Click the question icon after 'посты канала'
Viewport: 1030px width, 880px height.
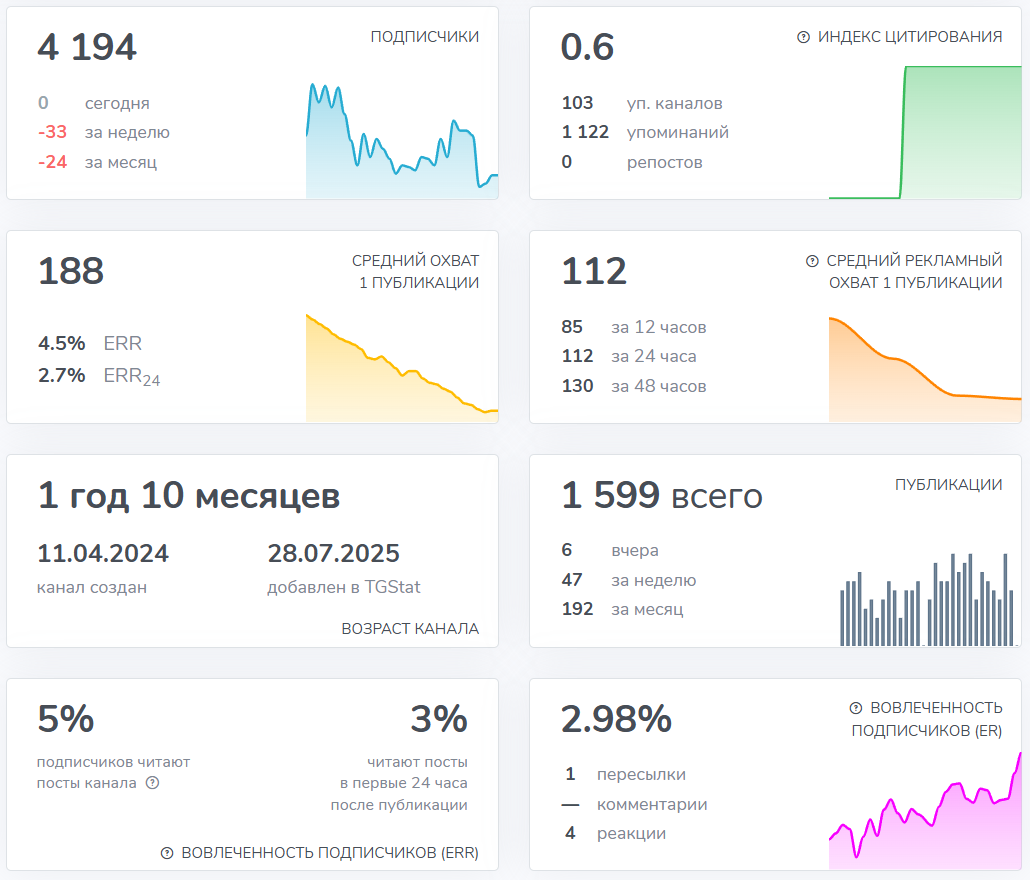point(152,783)
